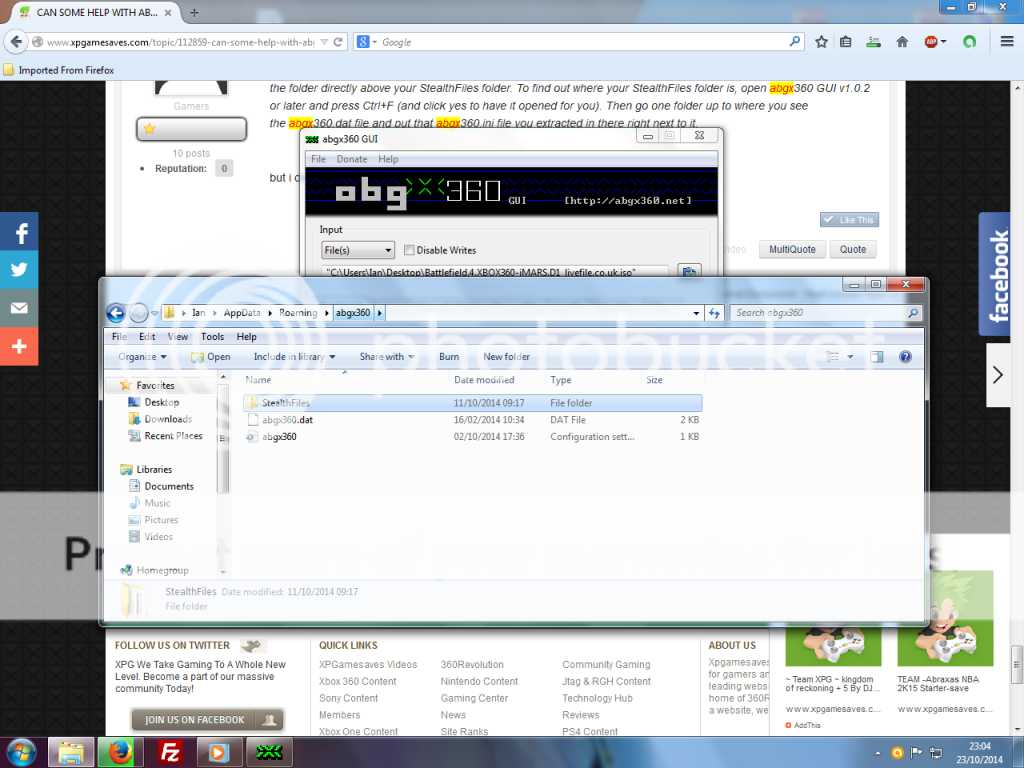Launch Firefox from the taskbar
Image resolution: width=1024 pixels, height=768 pixels.
119,750
